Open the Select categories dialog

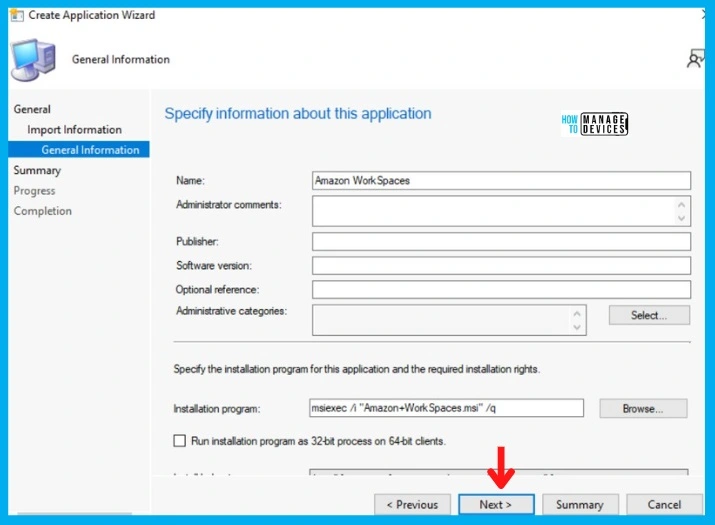click(649, 315)
